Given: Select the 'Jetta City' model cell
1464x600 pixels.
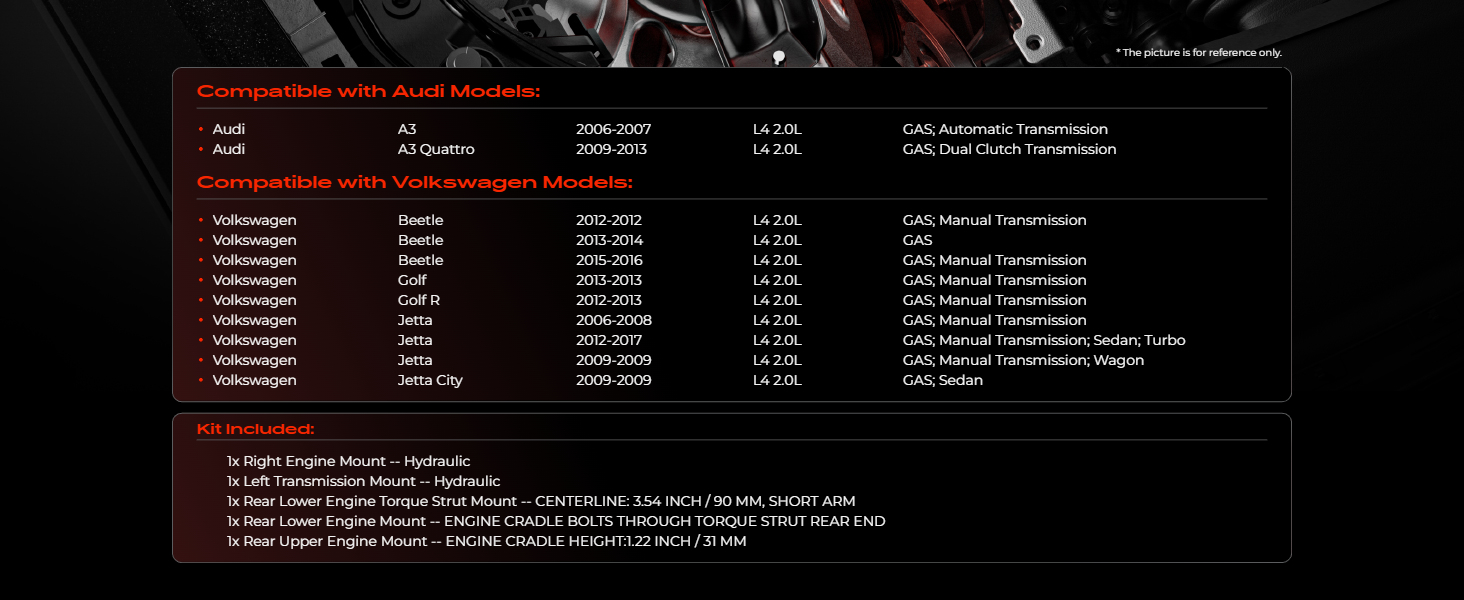Looking at the screenshot, I should point(430,381).
